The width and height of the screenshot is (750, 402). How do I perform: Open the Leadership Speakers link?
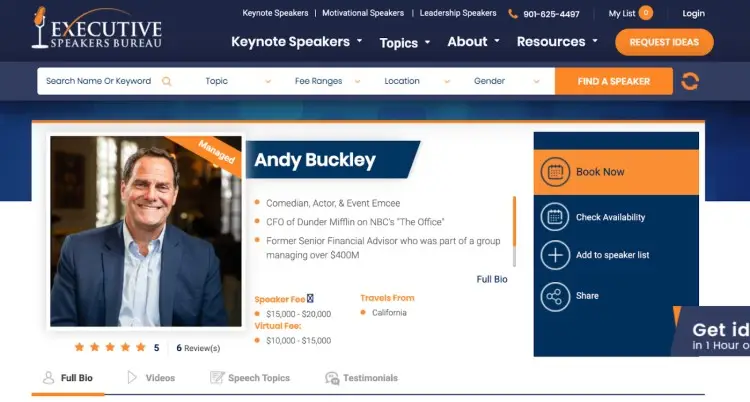pyautogui.click(x=458, y=13)
